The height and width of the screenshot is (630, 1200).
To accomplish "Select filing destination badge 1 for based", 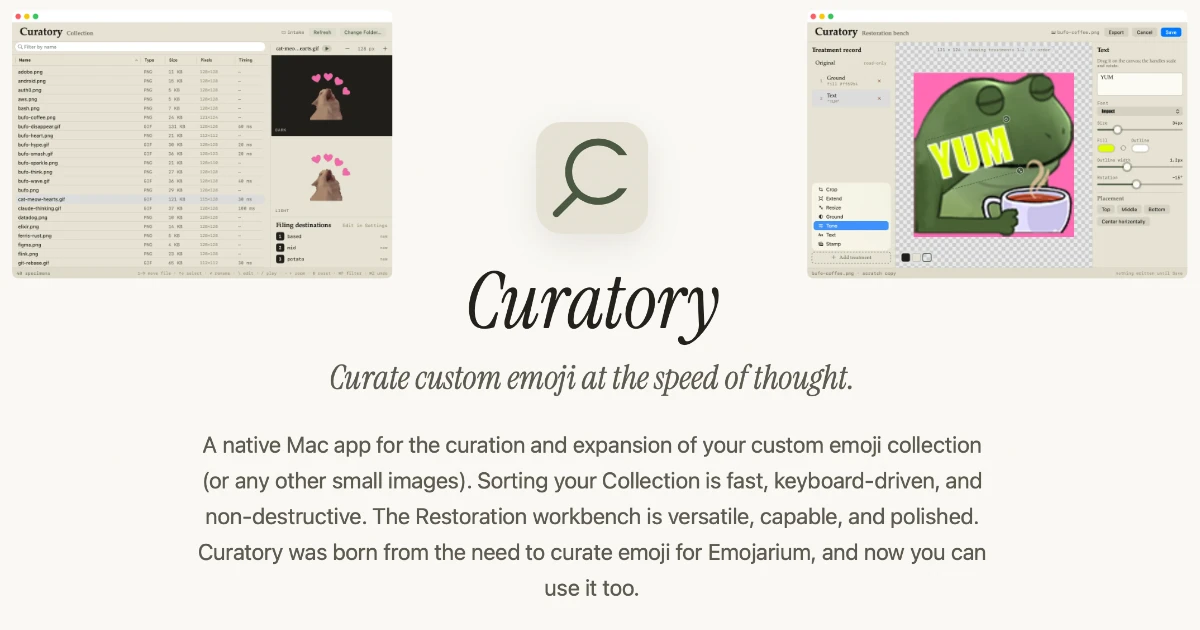I will click(x=280, y=236).
